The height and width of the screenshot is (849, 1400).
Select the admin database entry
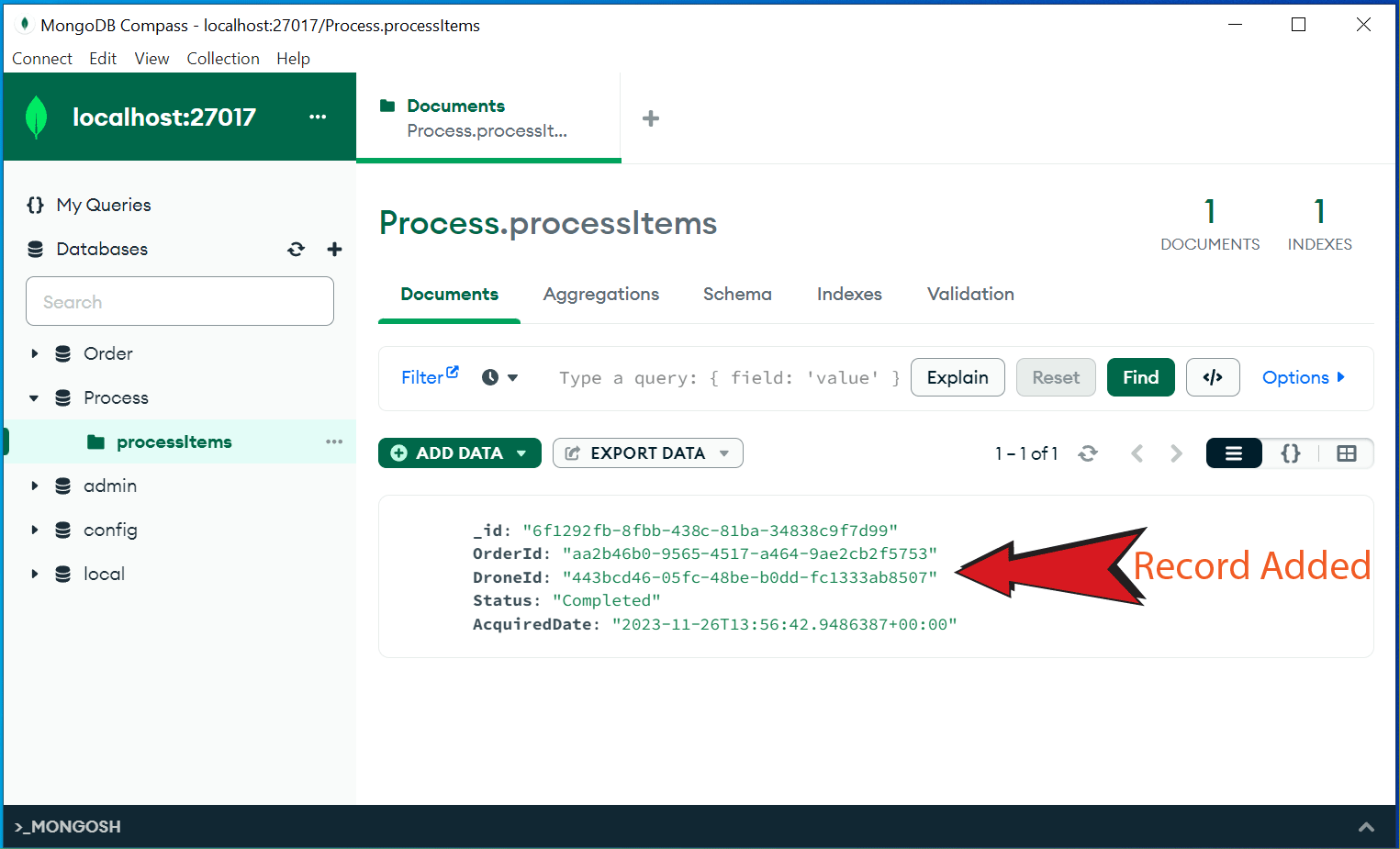pyautogui.click(x=110, y=486)
